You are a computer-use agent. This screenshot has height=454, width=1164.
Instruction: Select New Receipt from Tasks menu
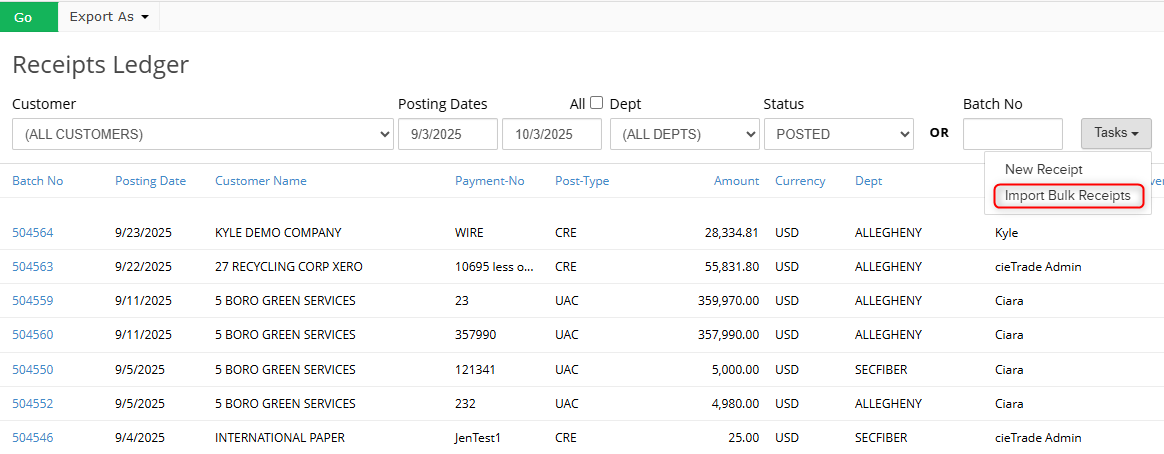click(1043, 169)
